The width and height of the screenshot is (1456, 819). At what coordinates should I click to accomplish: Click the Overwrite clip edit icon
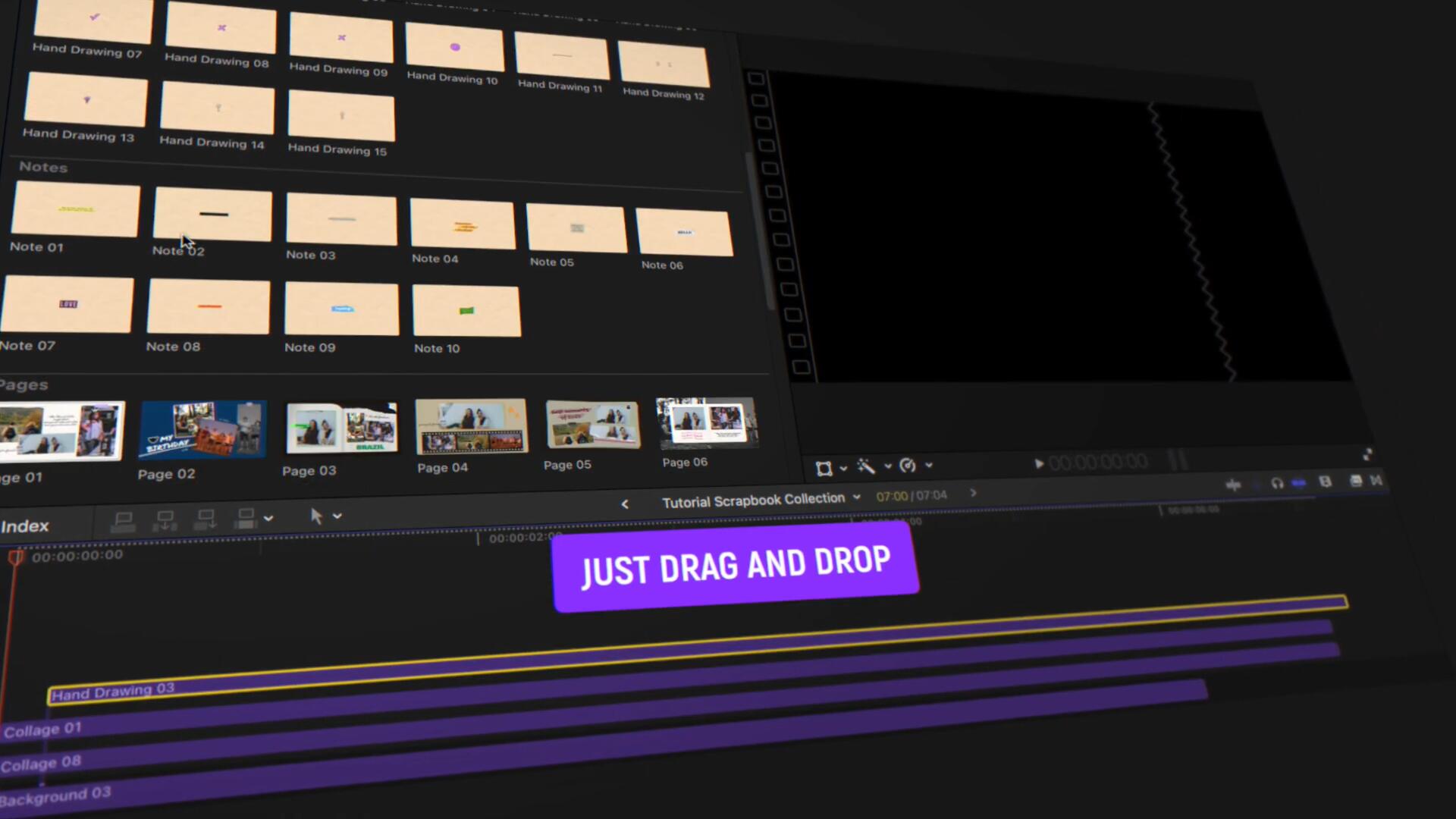click(x=246, y=519)
